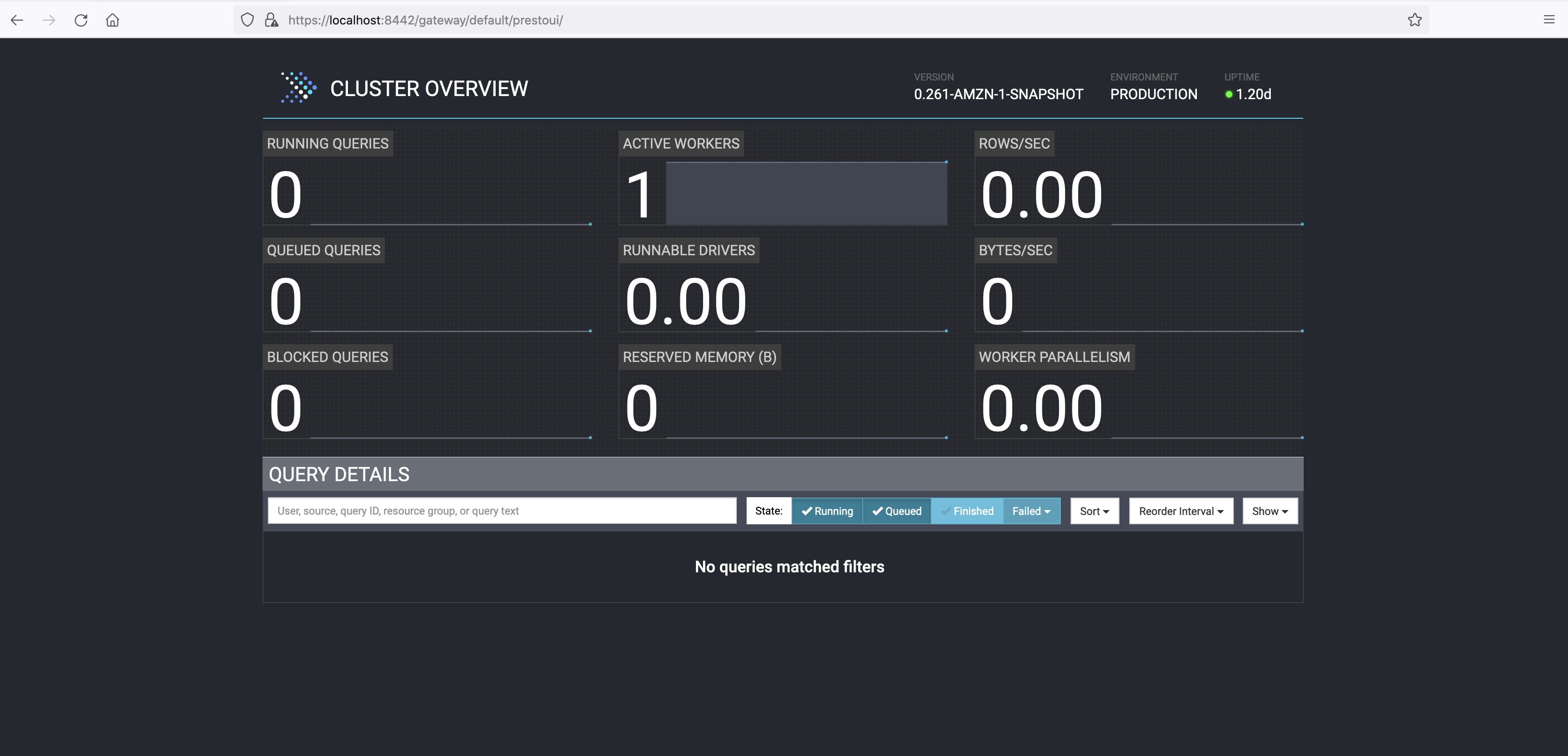
Task: Toggle the Running state filter
Action: point(827,511)
